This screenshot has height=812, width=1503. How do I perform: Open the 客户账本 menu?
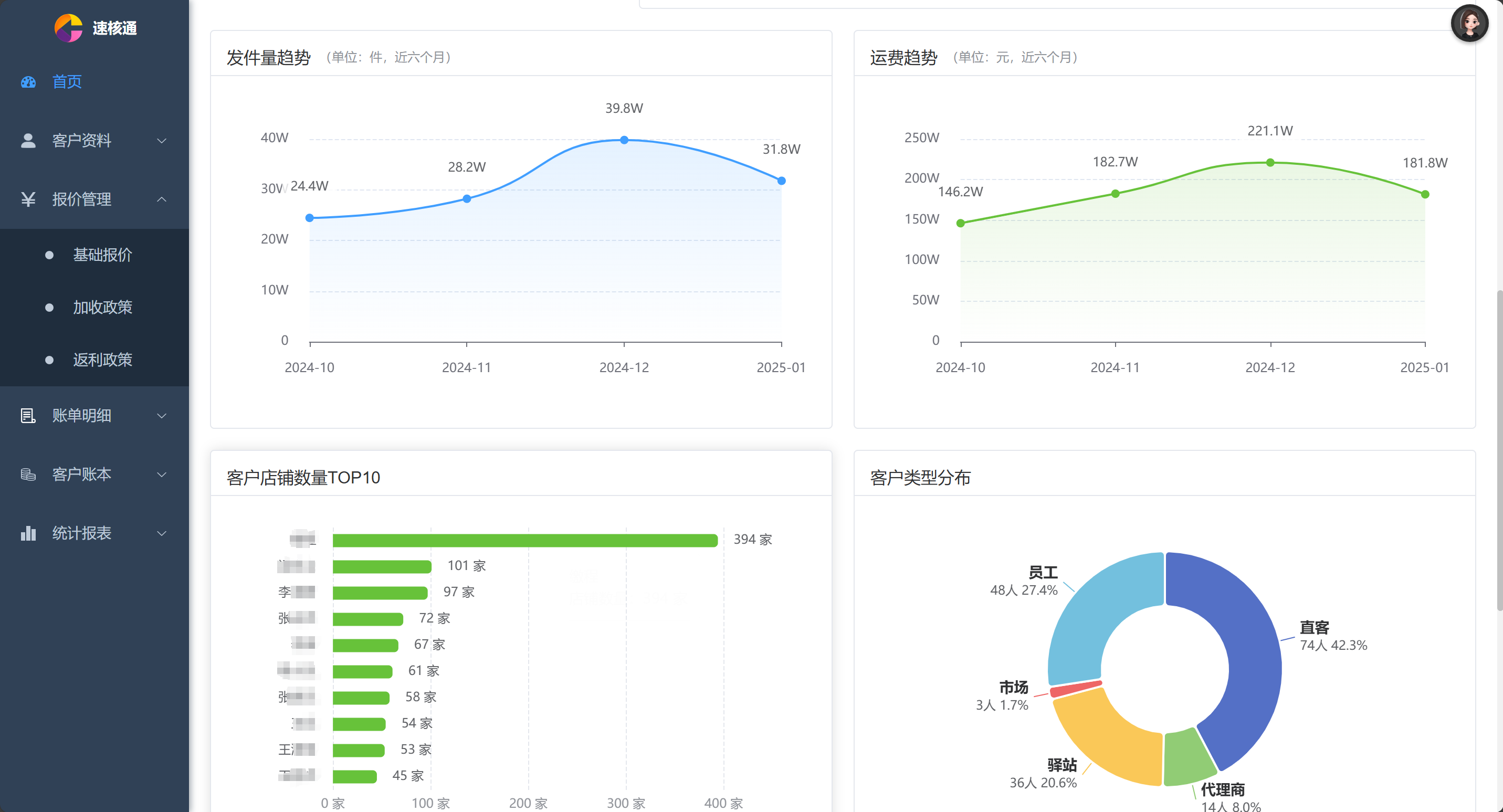tap(94, 474)
